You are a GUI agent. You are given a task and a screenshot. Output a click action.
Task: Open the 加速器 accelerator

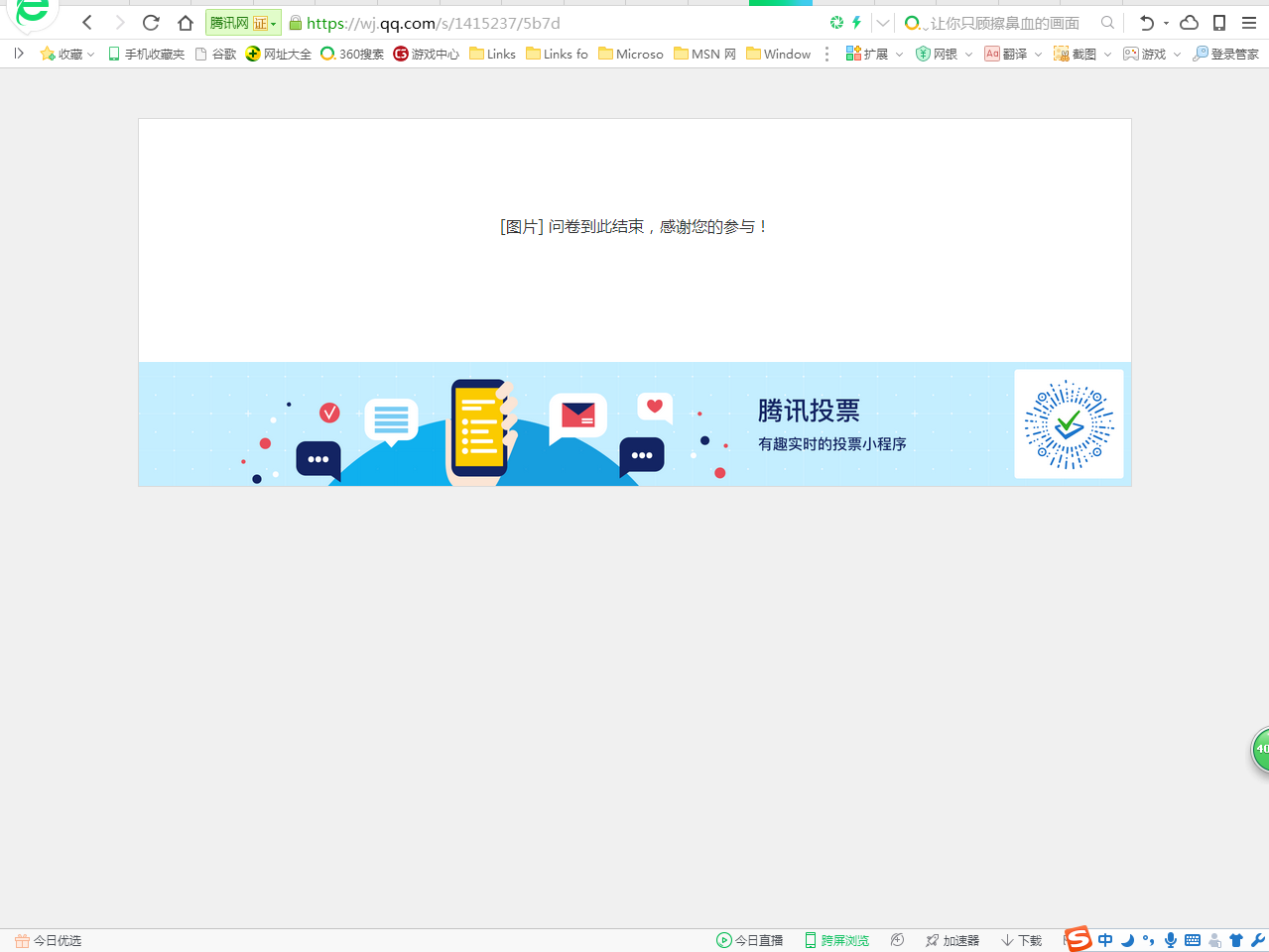pyautogui.click(x=952, y=940)
